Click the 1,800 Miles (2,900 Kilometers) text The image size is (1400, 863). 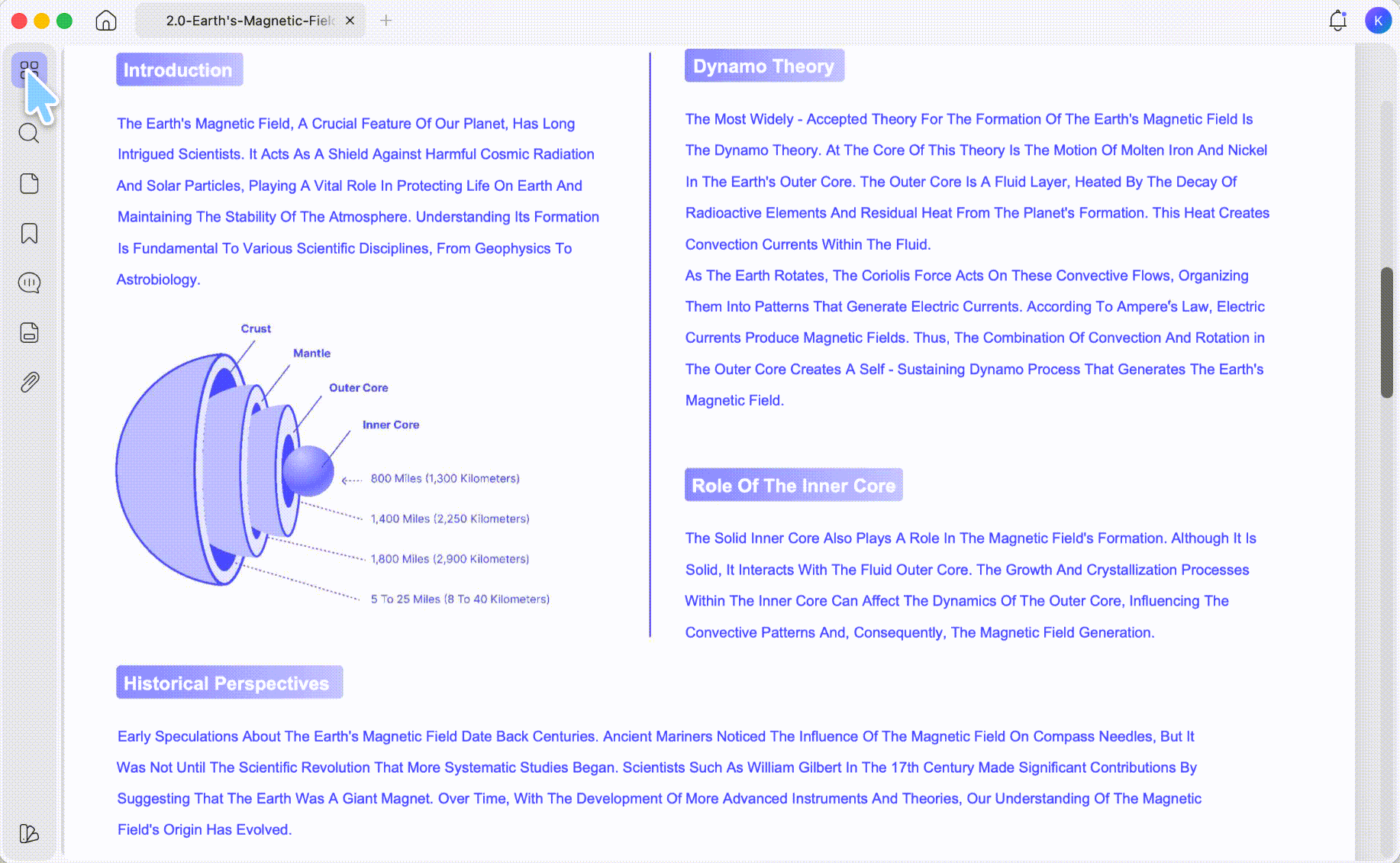pyautogui.click(x=450, y=559)
